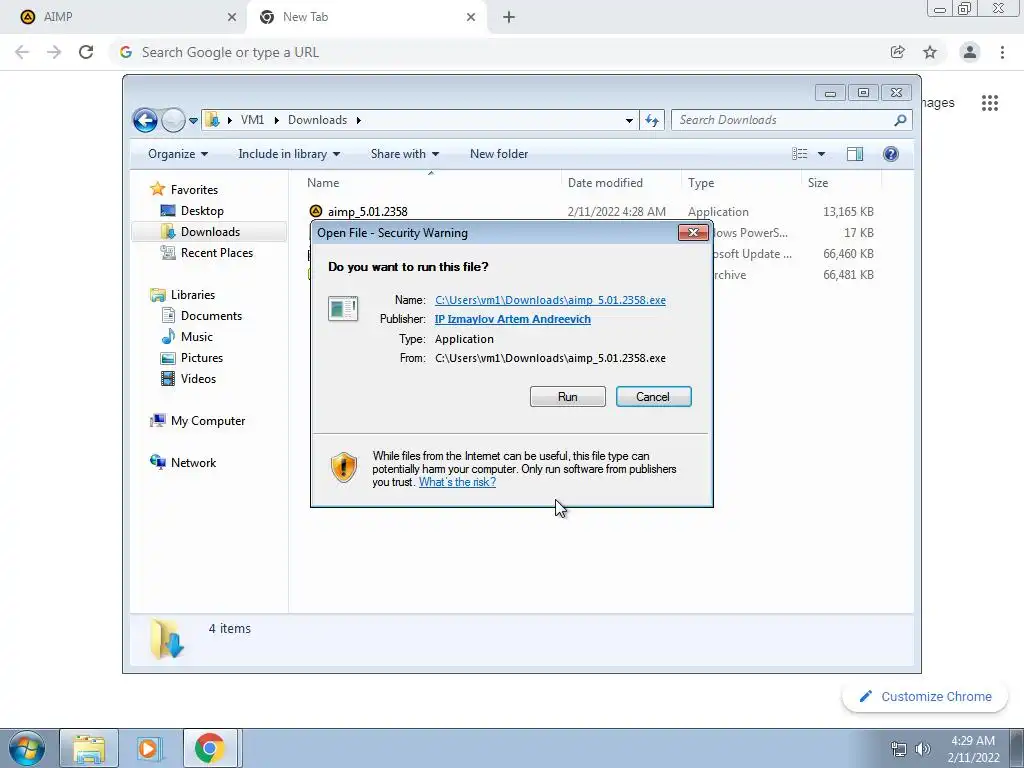Bookmark this tab with the star icon
This screenshot has width=1024, height=768.
click(x=930, y=52)
